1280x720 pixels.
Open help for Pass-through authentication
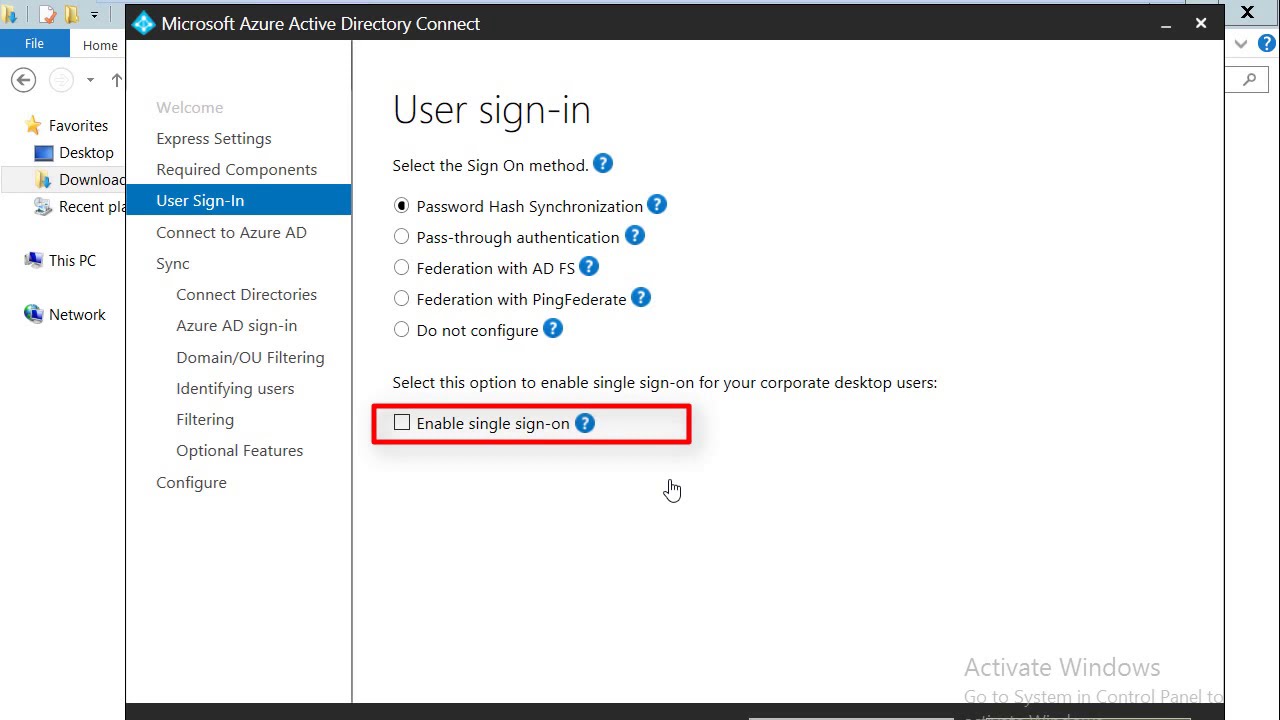(x=635, y=236)
